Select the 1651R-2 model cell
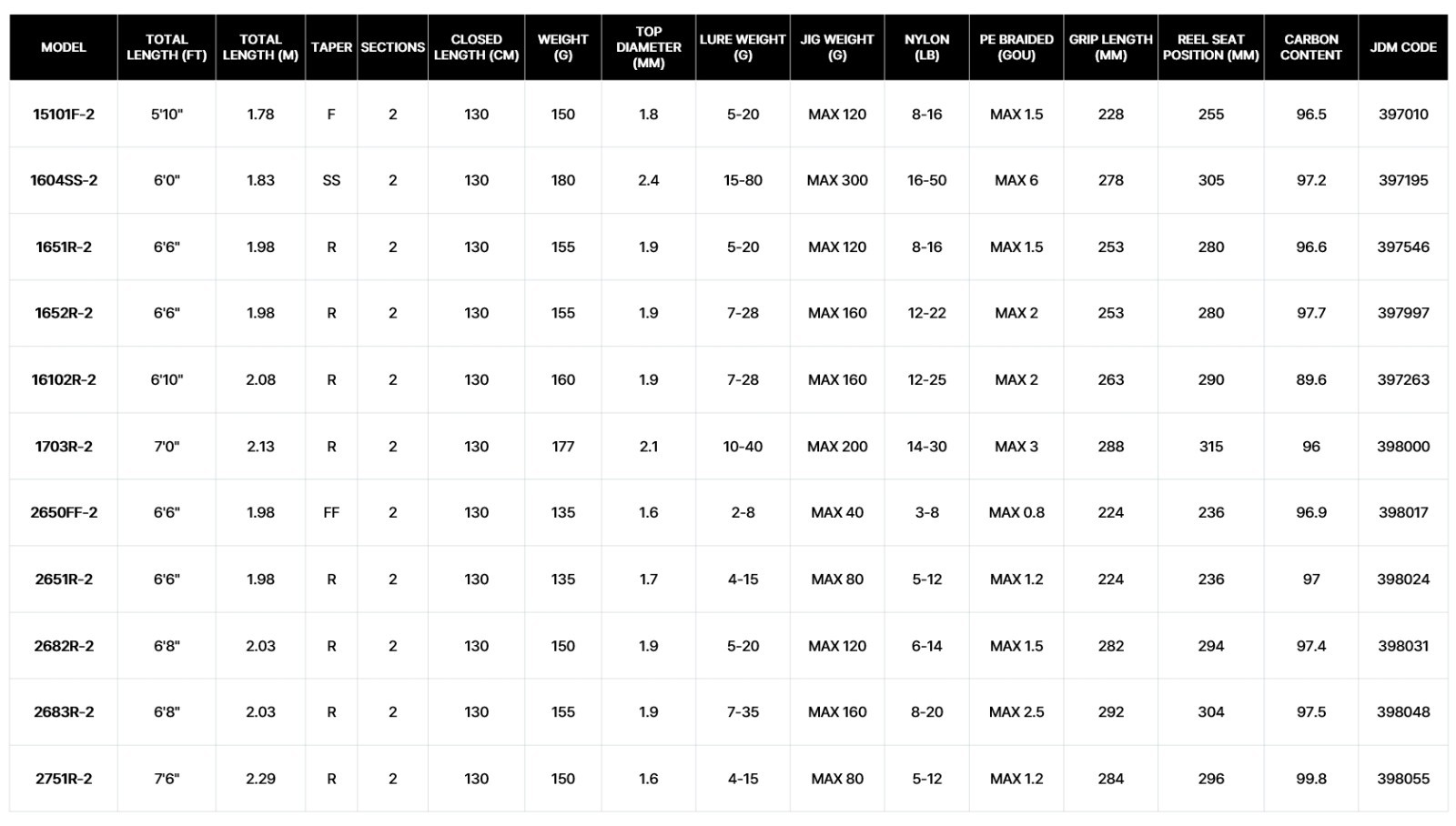 (x=64, y=247)
